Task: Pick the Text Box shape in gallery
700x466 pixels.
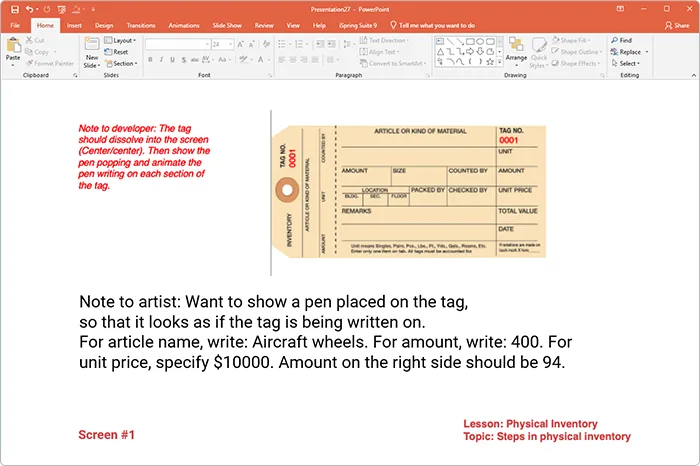Action: [x=440, y=42]
